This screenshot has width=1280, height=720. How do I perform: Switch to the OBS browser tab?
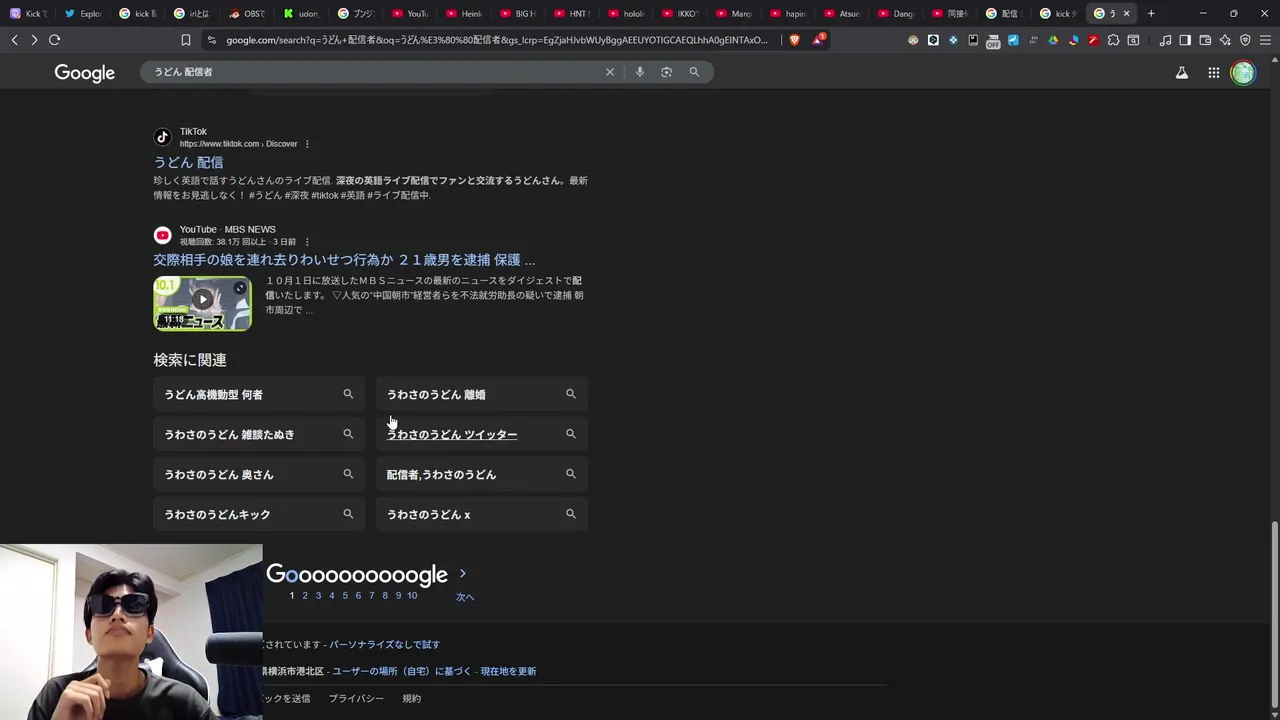[x=245, y=13]
